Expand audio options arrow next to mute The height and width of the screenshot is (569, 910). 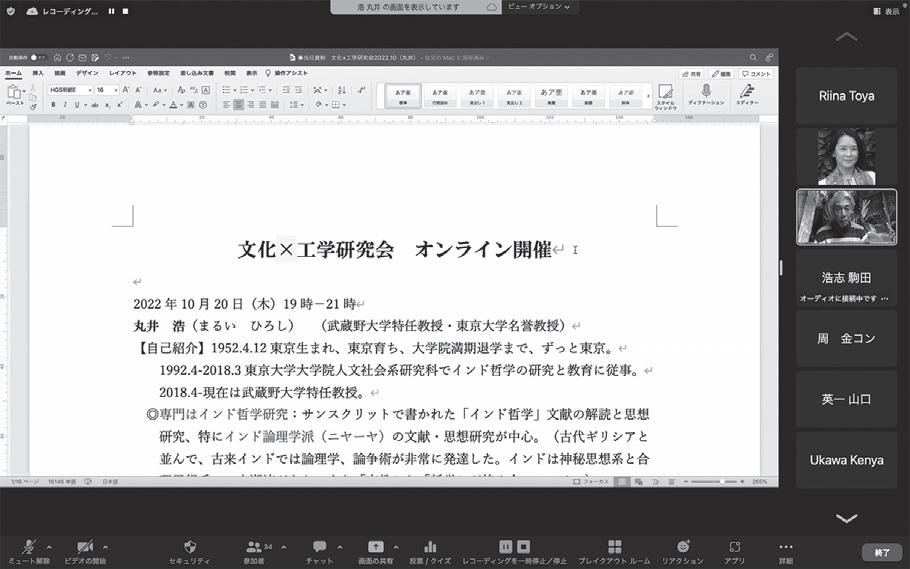click(49, 547)
